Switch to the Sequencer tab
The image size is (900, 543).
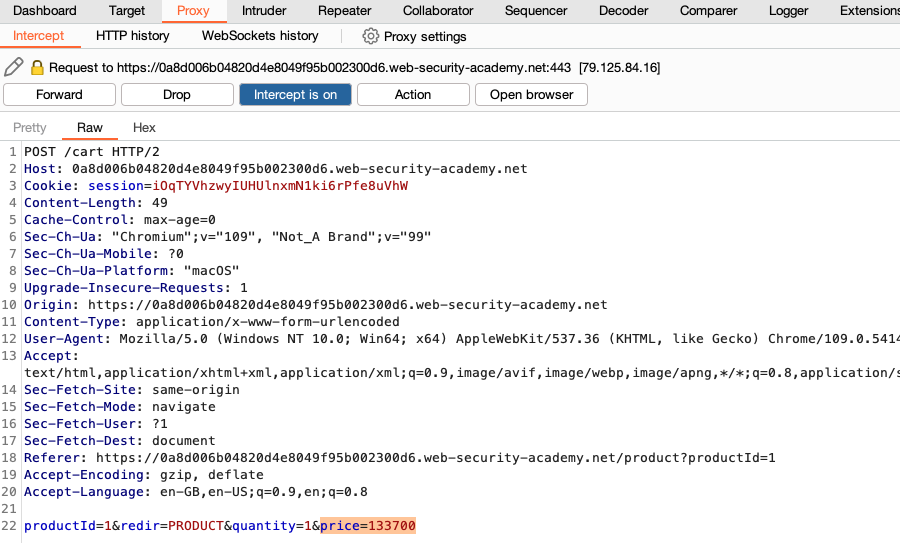pos(536,10)
